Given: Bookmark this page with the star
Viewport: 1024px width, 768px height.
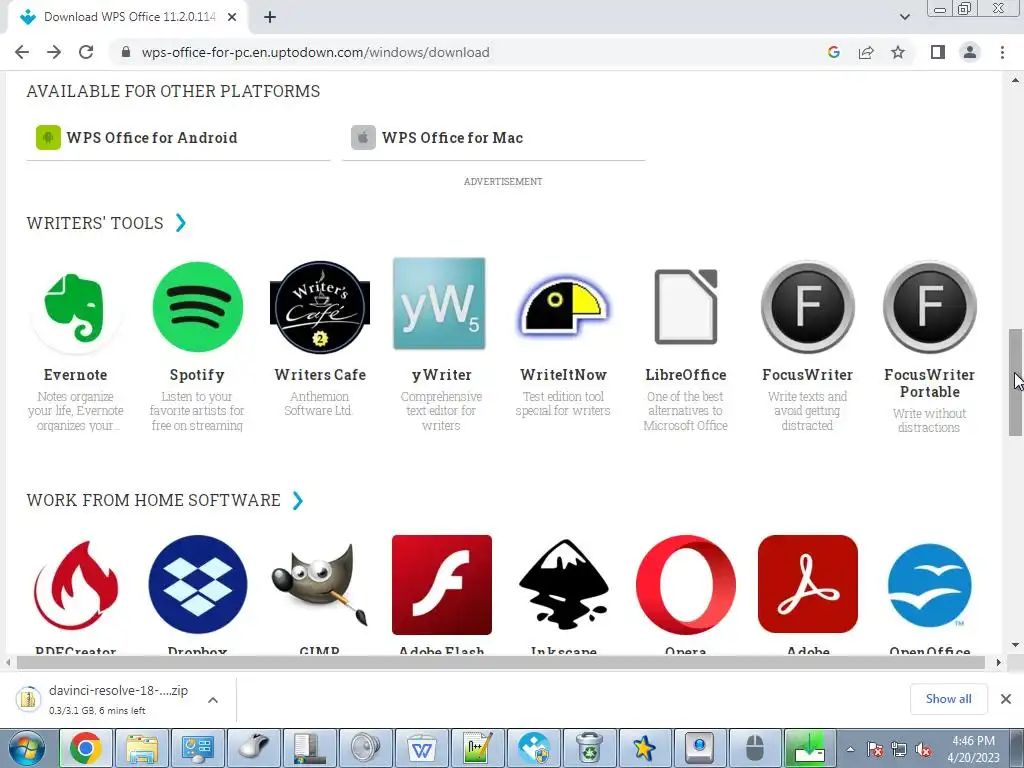Looking at the screenshot, I should (898, 52).
